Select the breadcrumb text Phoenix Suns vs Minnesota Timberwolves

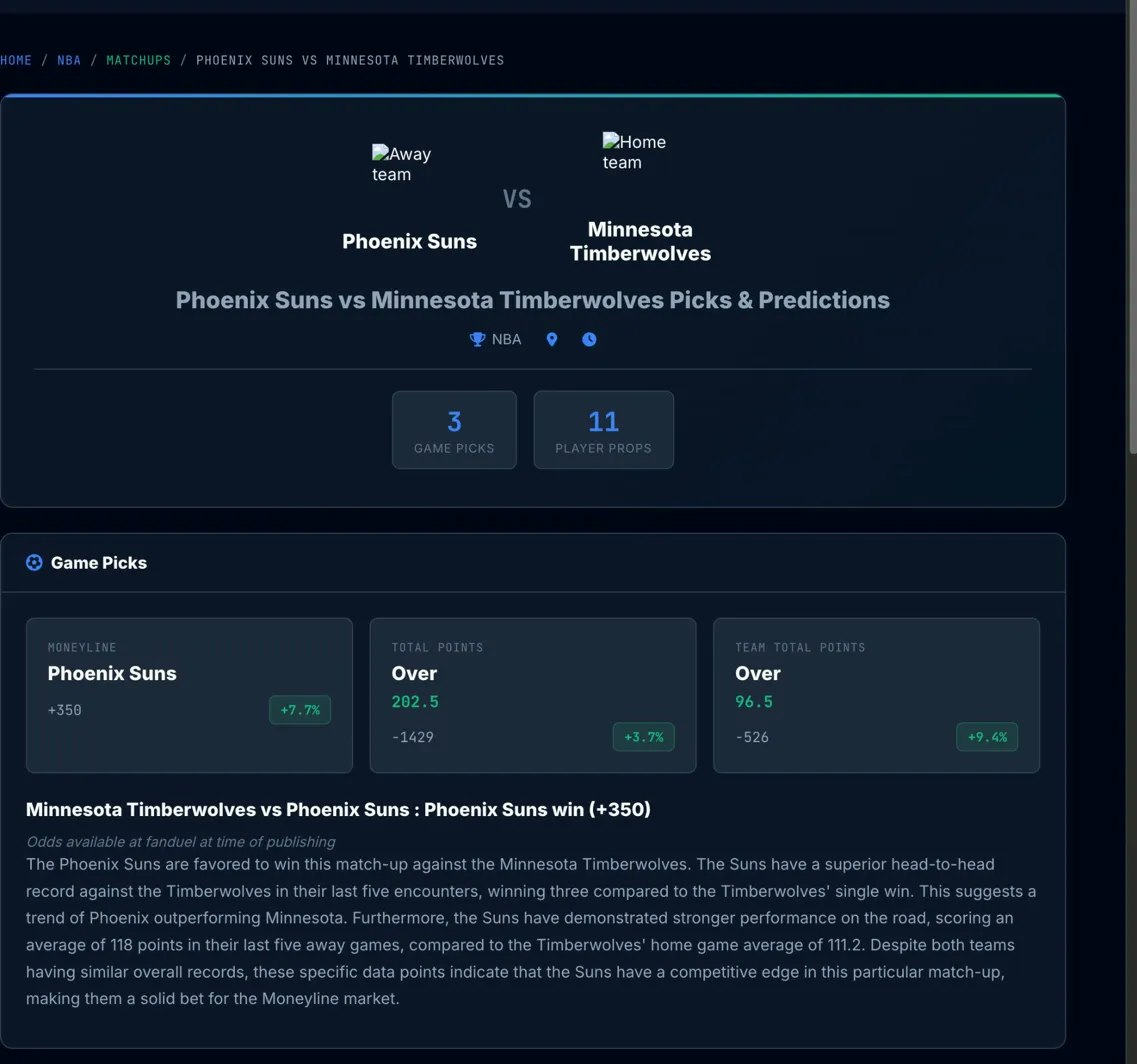350,60
